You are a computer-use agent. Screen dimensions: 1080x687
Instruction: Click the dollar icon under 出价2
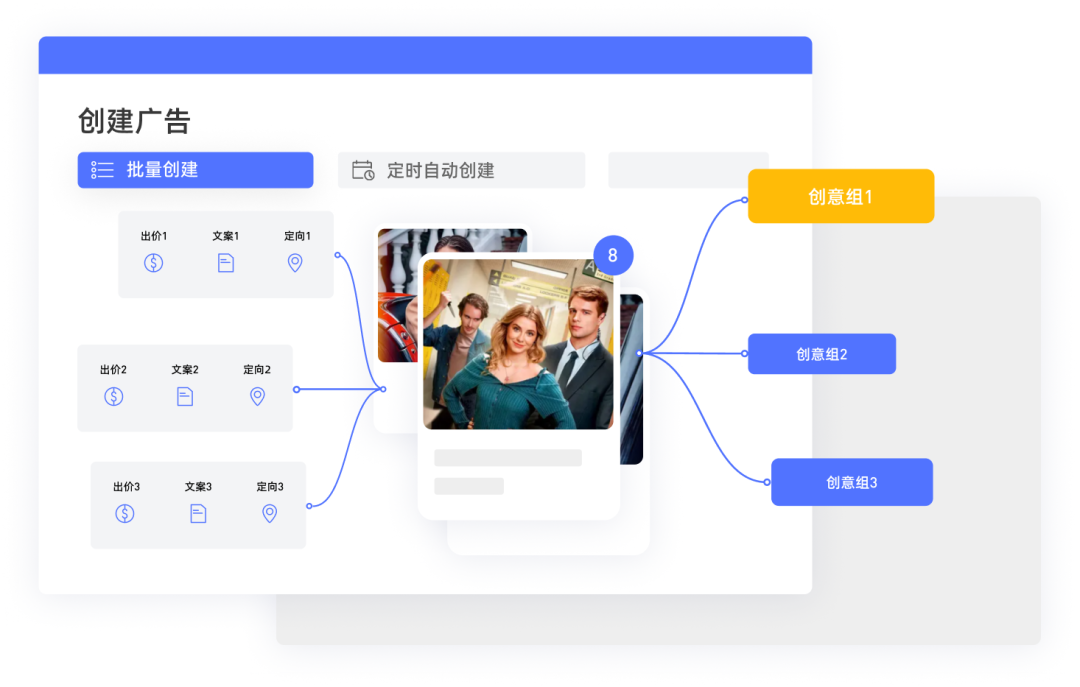click(113, 396)
